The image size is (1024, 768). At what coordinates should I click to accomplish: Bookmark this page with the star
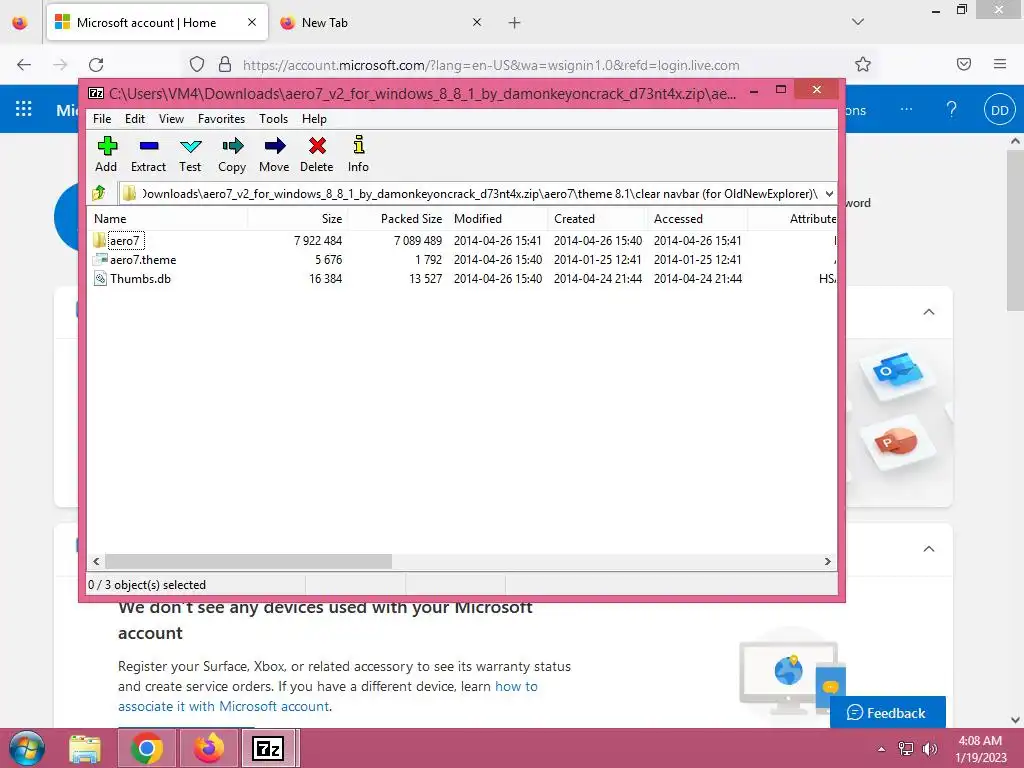pos(863,65)
